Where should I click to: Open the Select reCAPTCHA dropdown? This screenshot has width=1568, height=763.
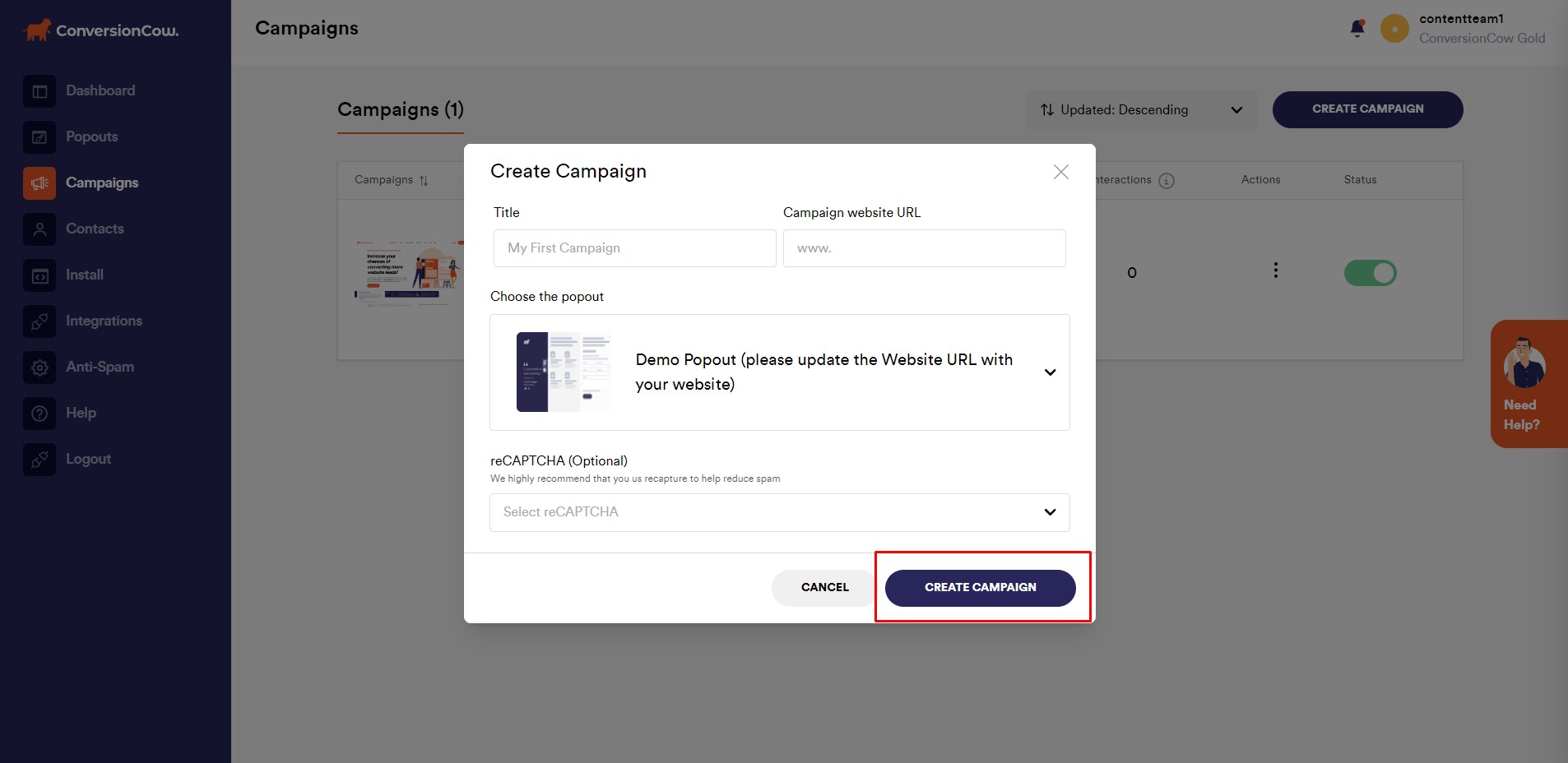tap(780, 512)
